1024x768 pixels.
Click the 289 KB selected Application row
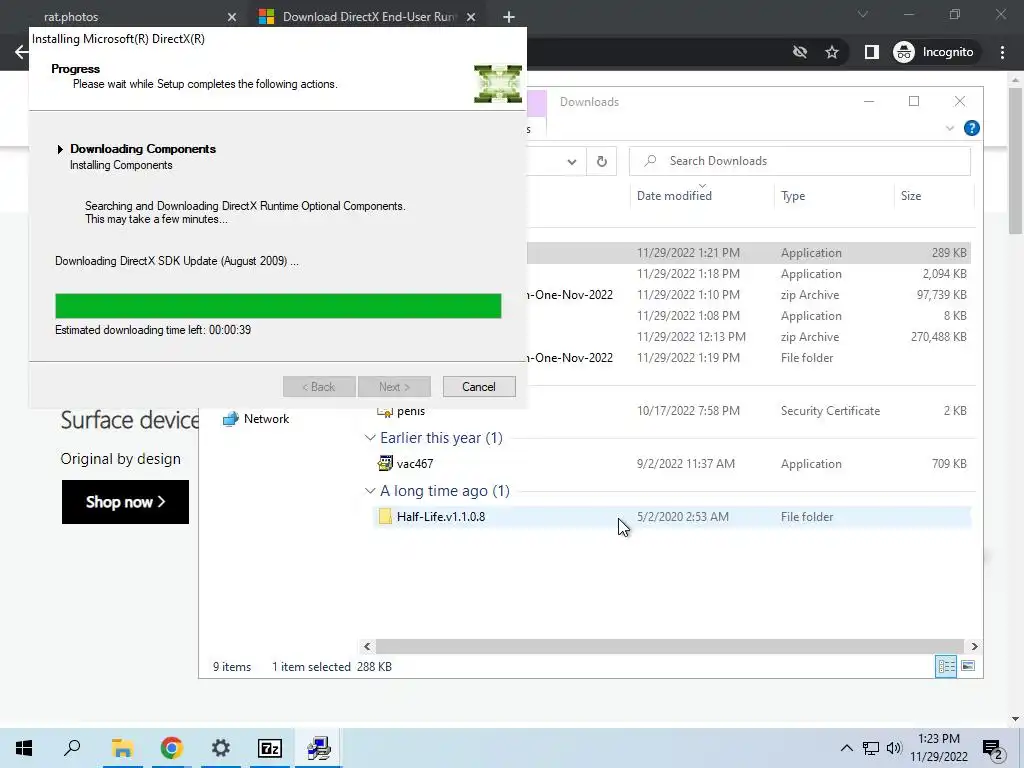pos(748,253)
